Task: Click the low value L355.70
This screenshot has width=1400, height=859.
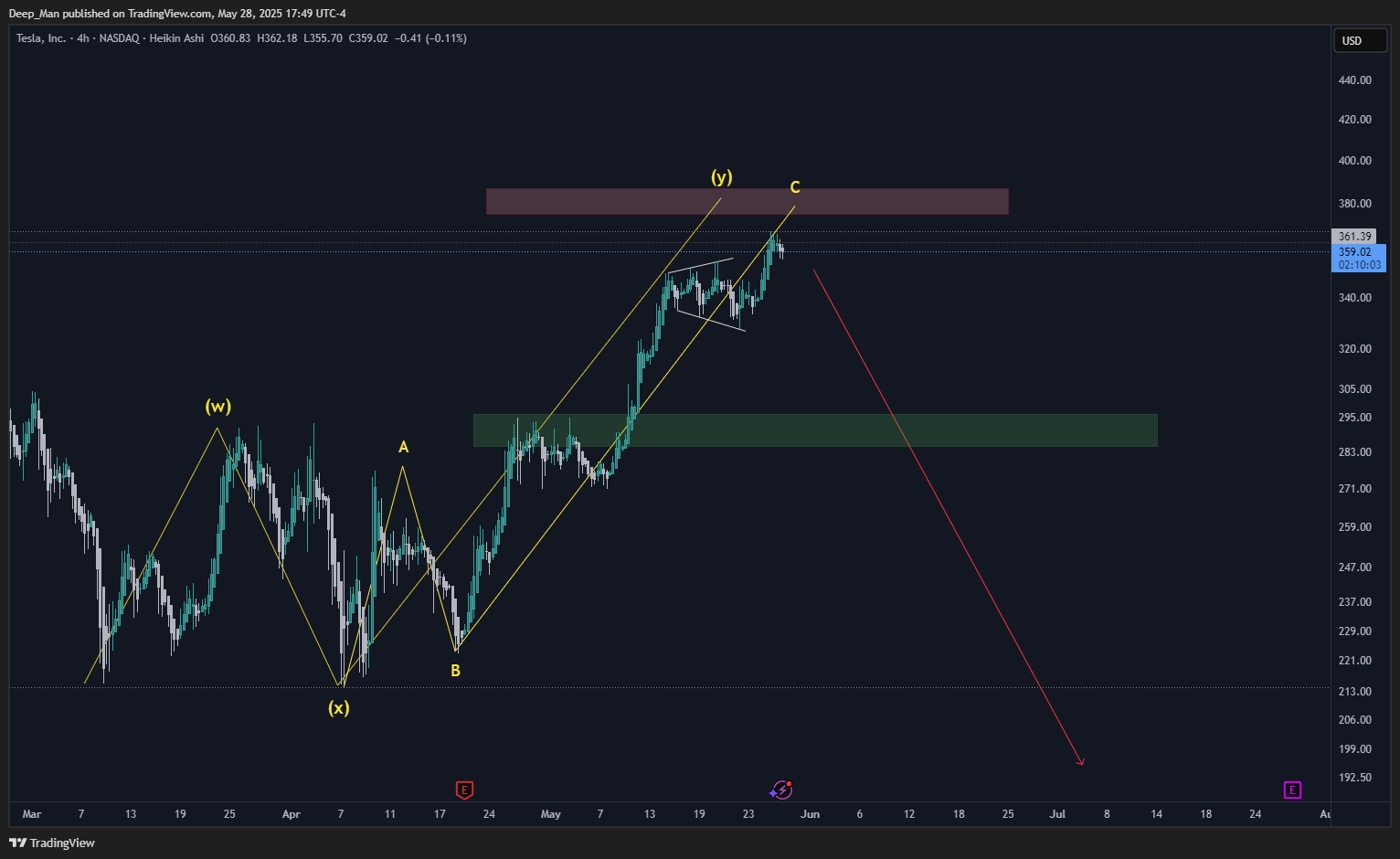Action: [x=323, y=38]
